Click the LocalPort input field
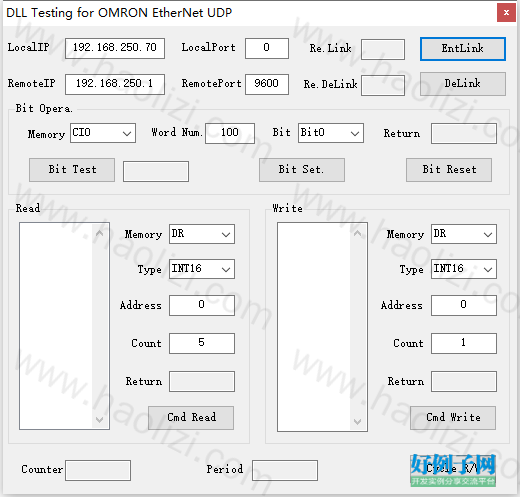Screen dimensions: 520x497 pyautogui.click(x=267, y=48)
